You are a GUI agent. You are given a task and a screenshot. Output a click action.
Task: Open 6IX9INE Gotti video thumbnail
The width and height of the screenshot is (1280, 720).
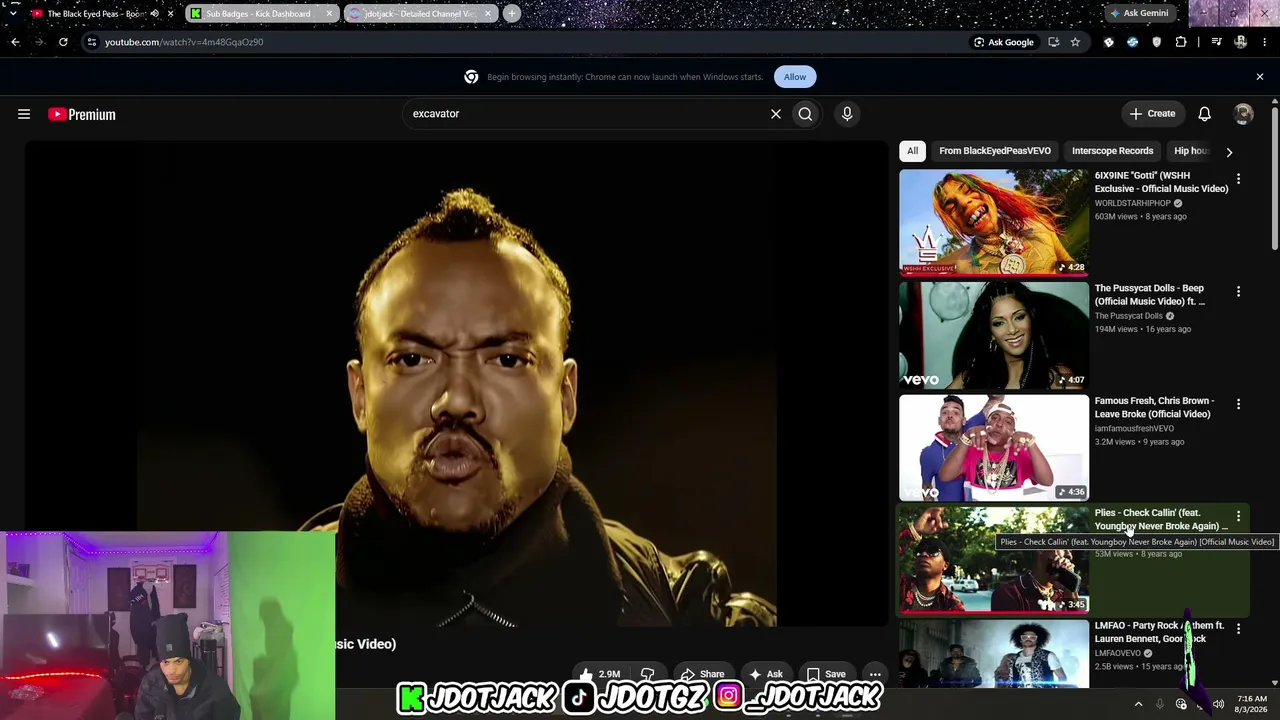[994, 222]
